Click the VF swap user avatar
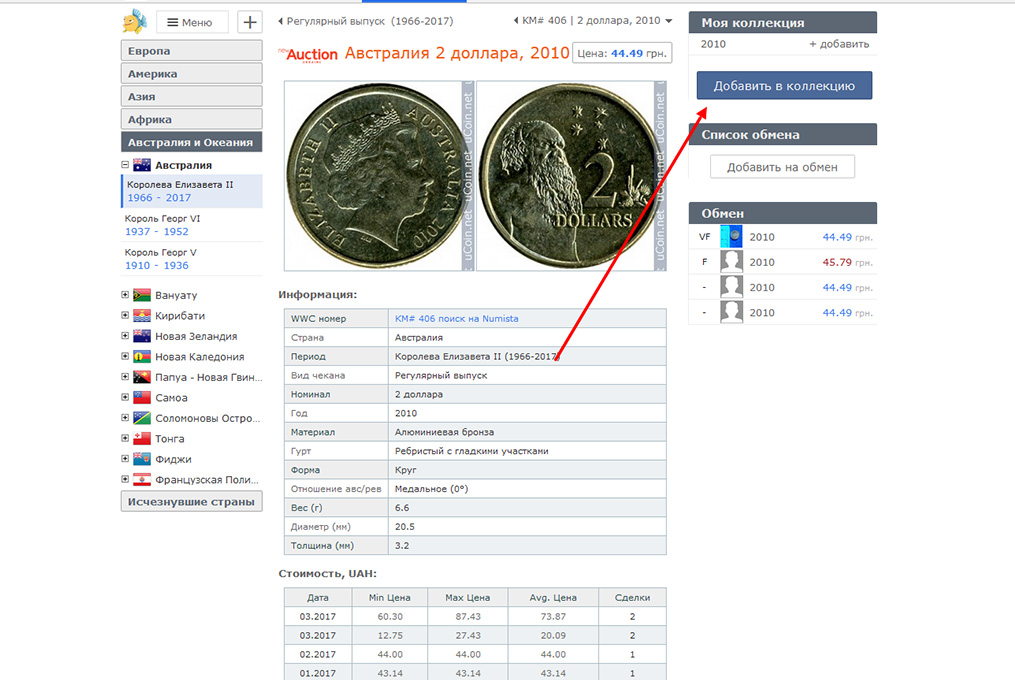The height and width of the screenshot is (680, 1015). click(x=732, y=237)
